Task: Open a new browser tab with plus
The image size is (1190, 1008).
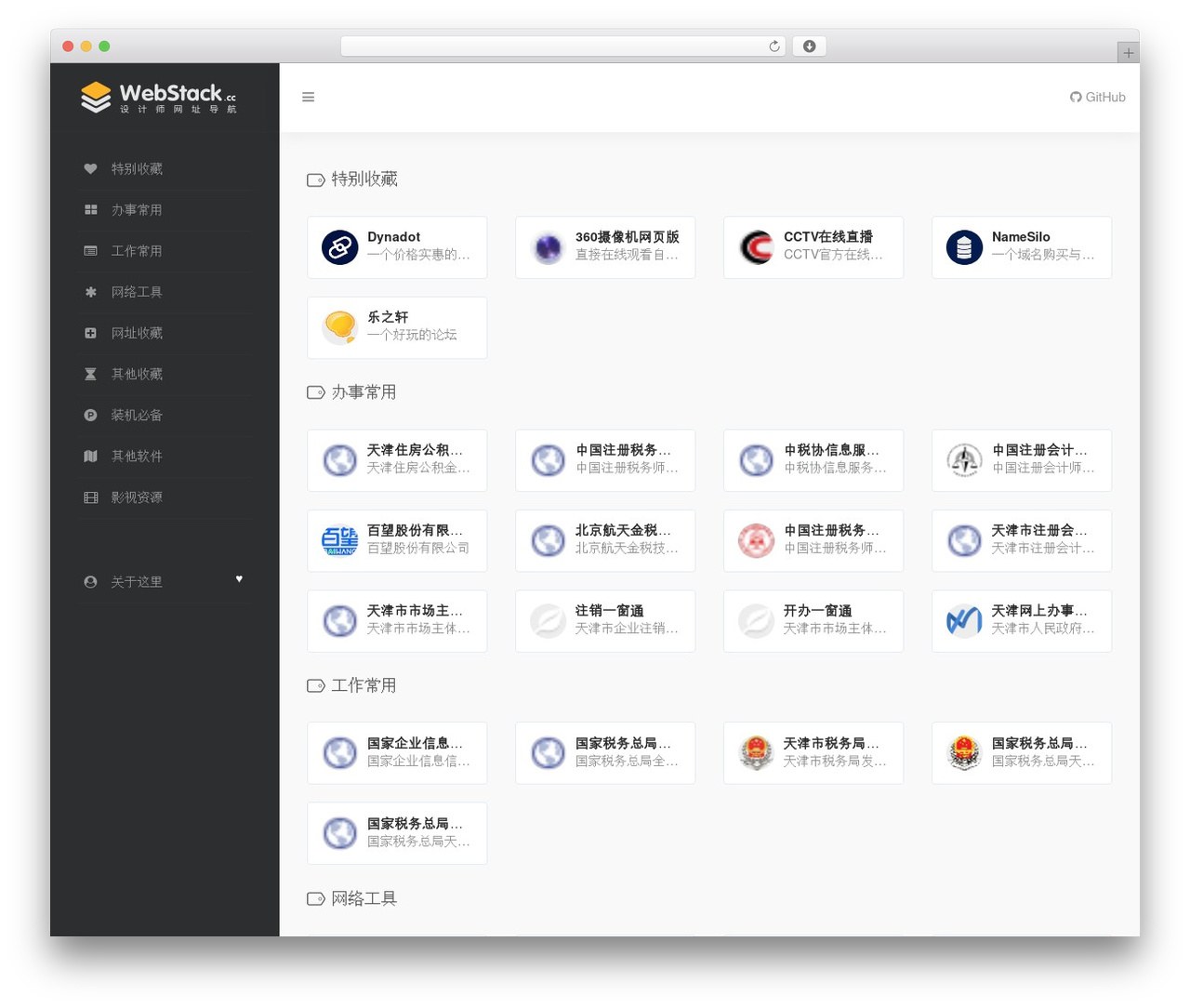Action: [x=1129, y=53]
